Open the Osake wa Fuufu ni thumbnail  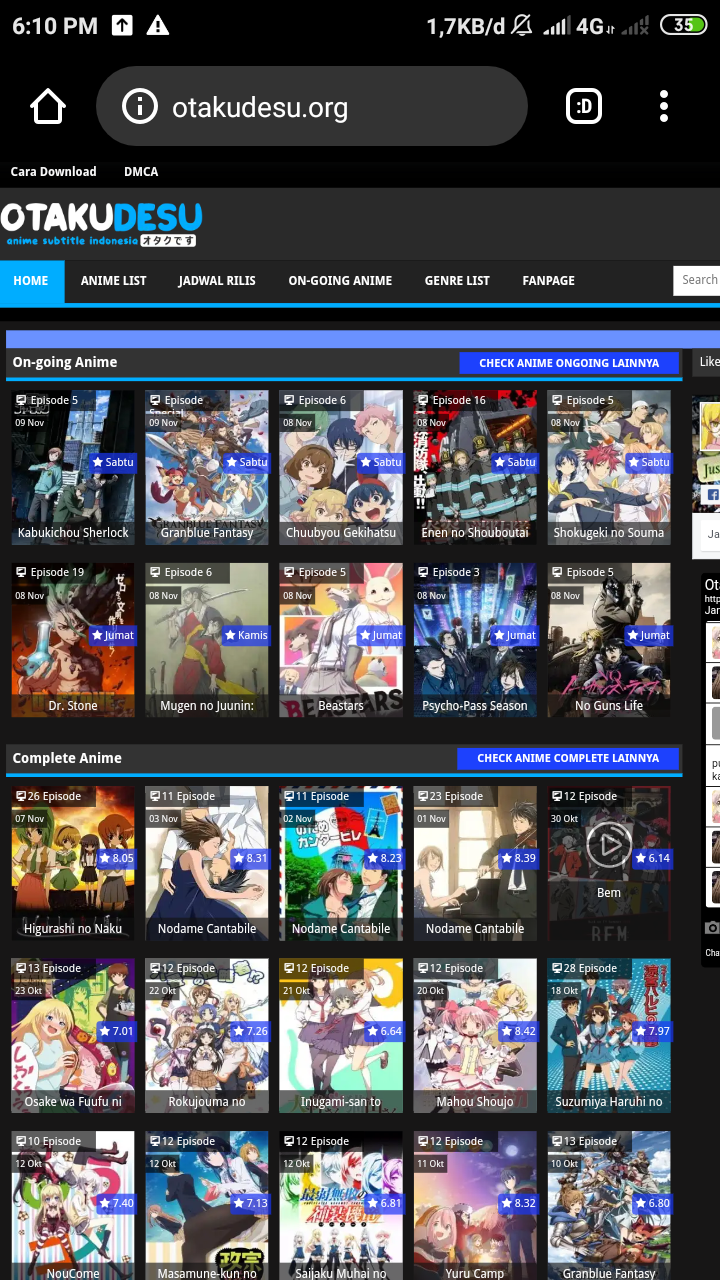point(73,1036)
